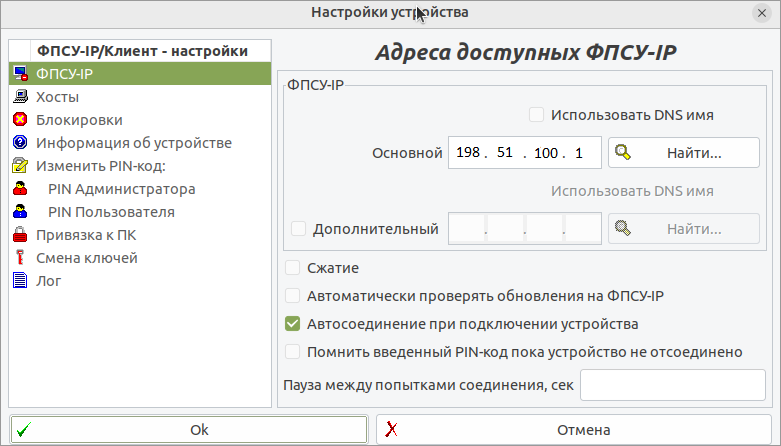Click the first octet of Основной IP

pyautogui.click(x=467, y=153)
